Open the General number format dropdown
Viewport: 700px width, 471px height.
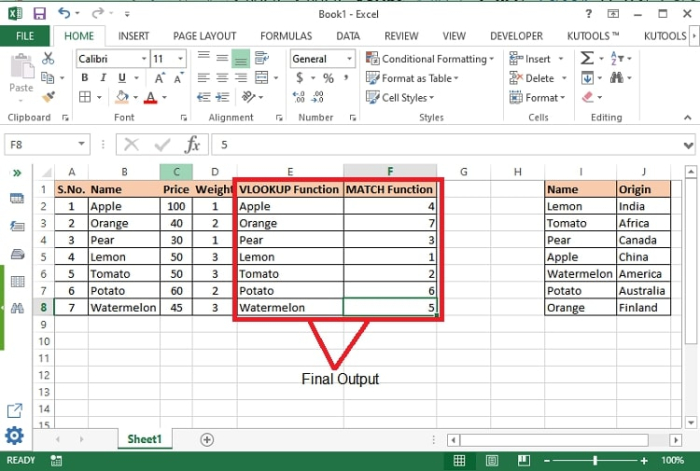(349, 58)
